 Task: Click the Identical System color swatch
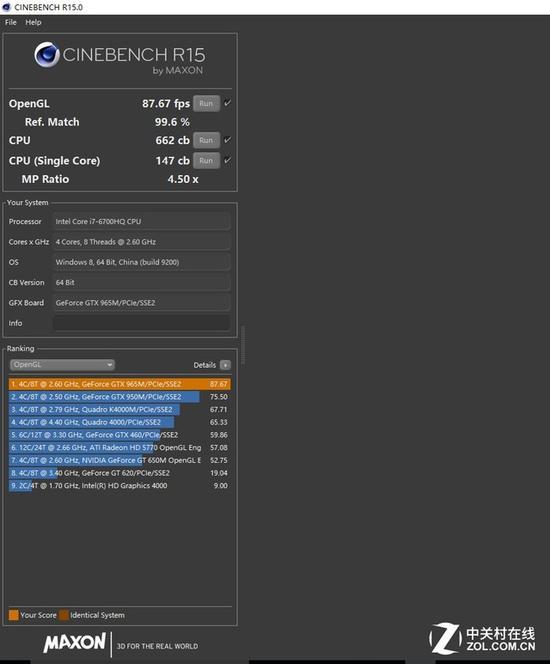(64, 615)
